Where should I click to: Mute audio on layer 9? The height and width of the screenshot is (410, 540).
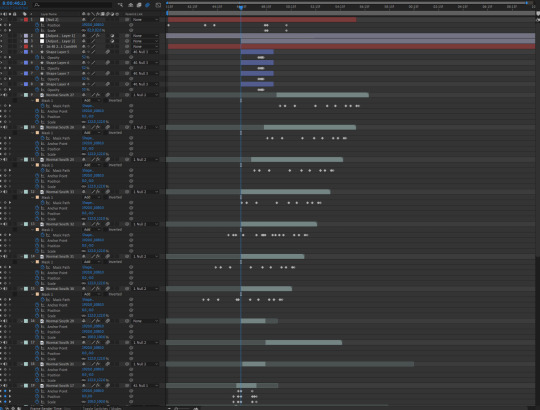5,95
